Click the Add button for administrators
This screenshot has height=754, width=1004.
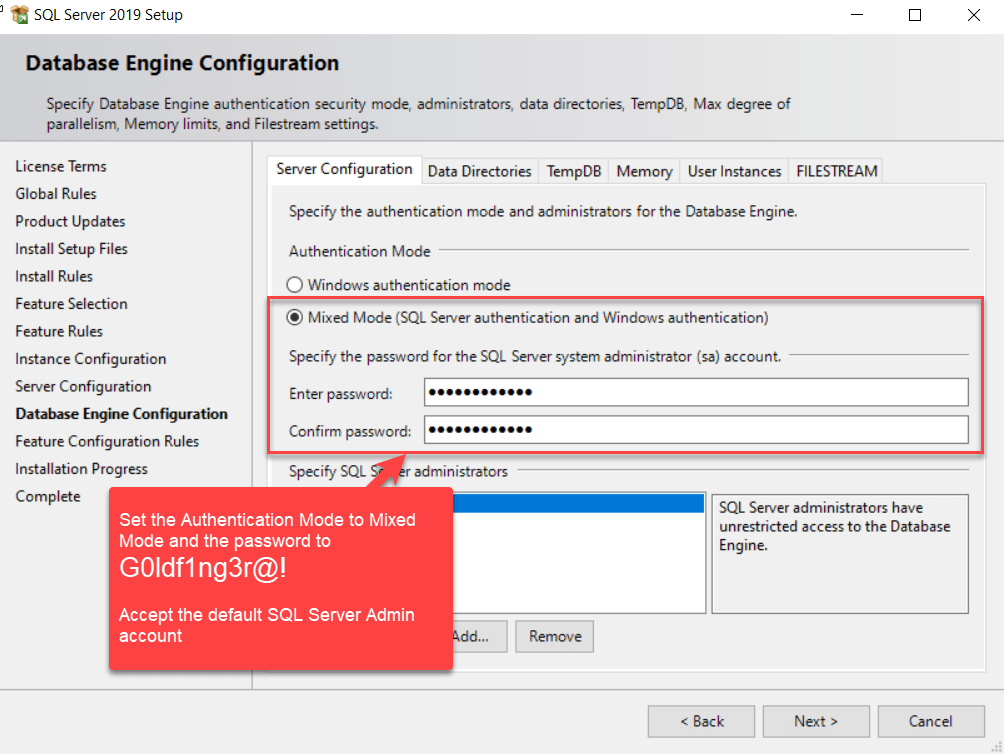click(477, 636)
